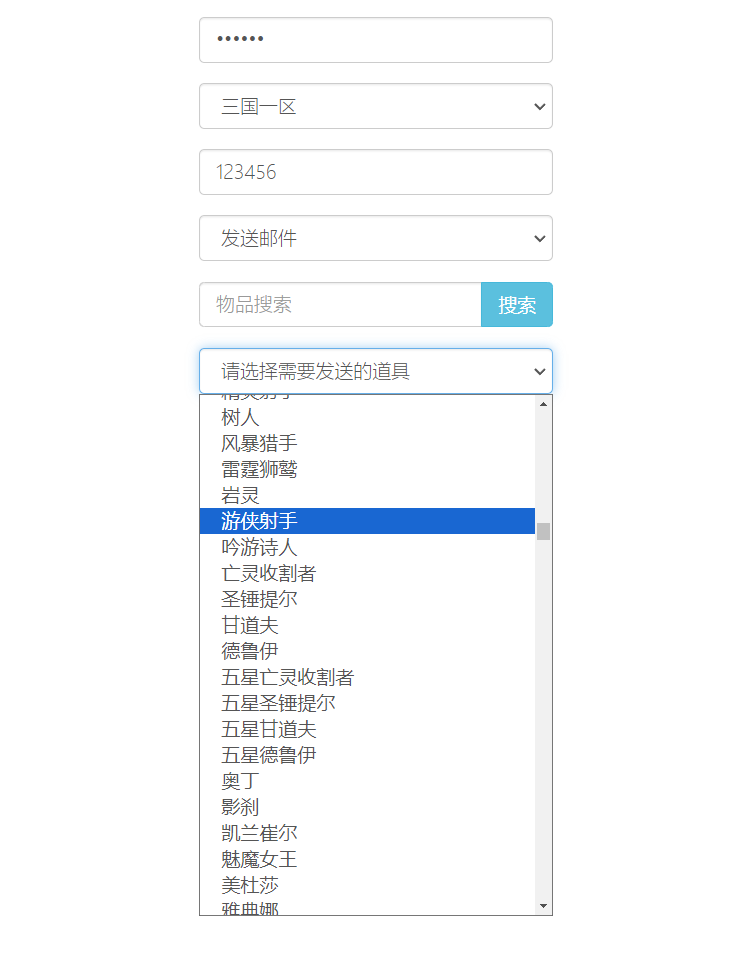Choose 风暴猎手 in the list
The height and width of the screenshot is (971, 731).
[259, 443]
